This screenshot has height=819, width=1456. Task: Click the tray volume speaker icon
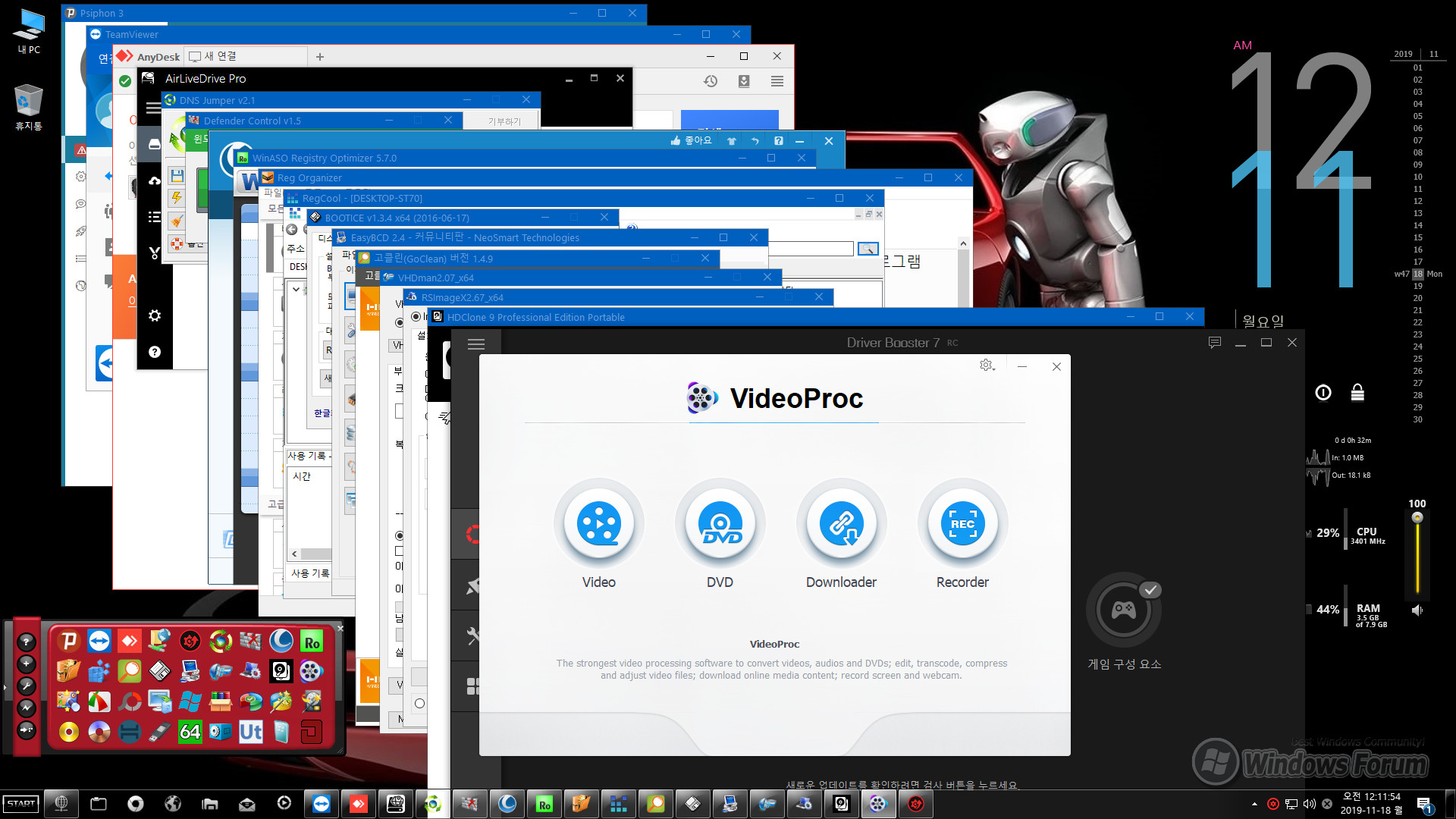click(x=1310, y=804)
